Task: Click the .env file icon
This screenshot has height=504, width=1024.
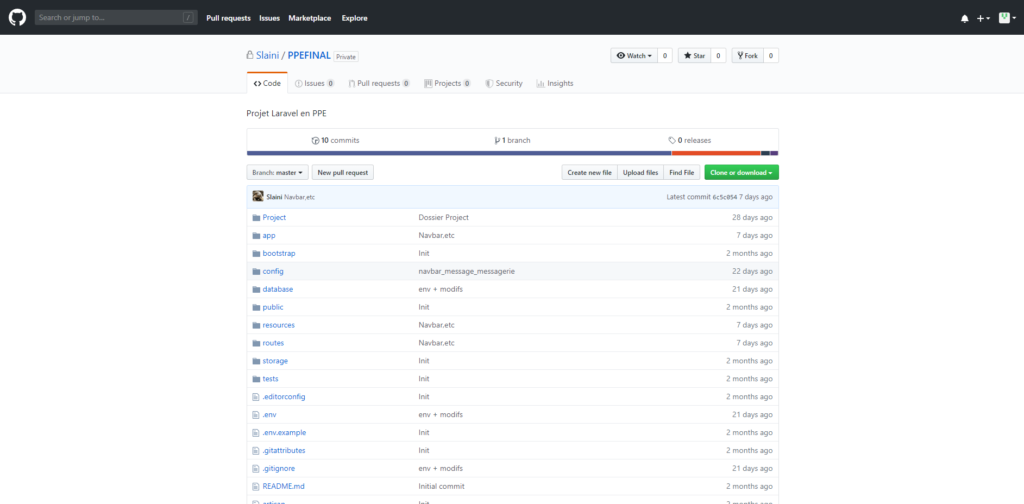Action: pyautogui.click(x=256, y=415)
